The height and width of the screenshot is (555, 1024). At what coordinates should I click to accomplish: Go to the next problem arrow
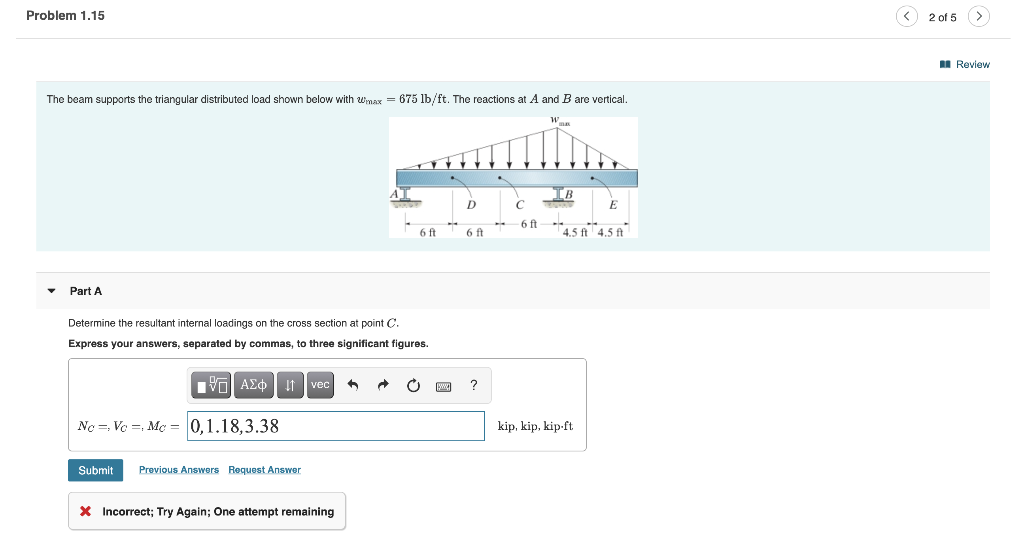[x=978, y=16]
